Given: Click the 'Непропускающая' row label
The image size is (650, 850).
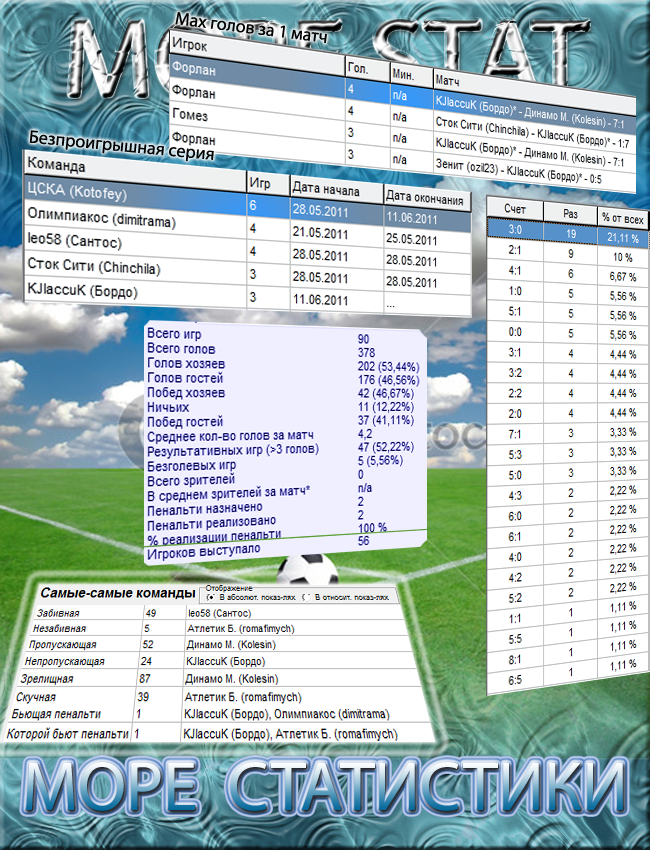Looking at the screenshot, I should click(x=65, y=661).
